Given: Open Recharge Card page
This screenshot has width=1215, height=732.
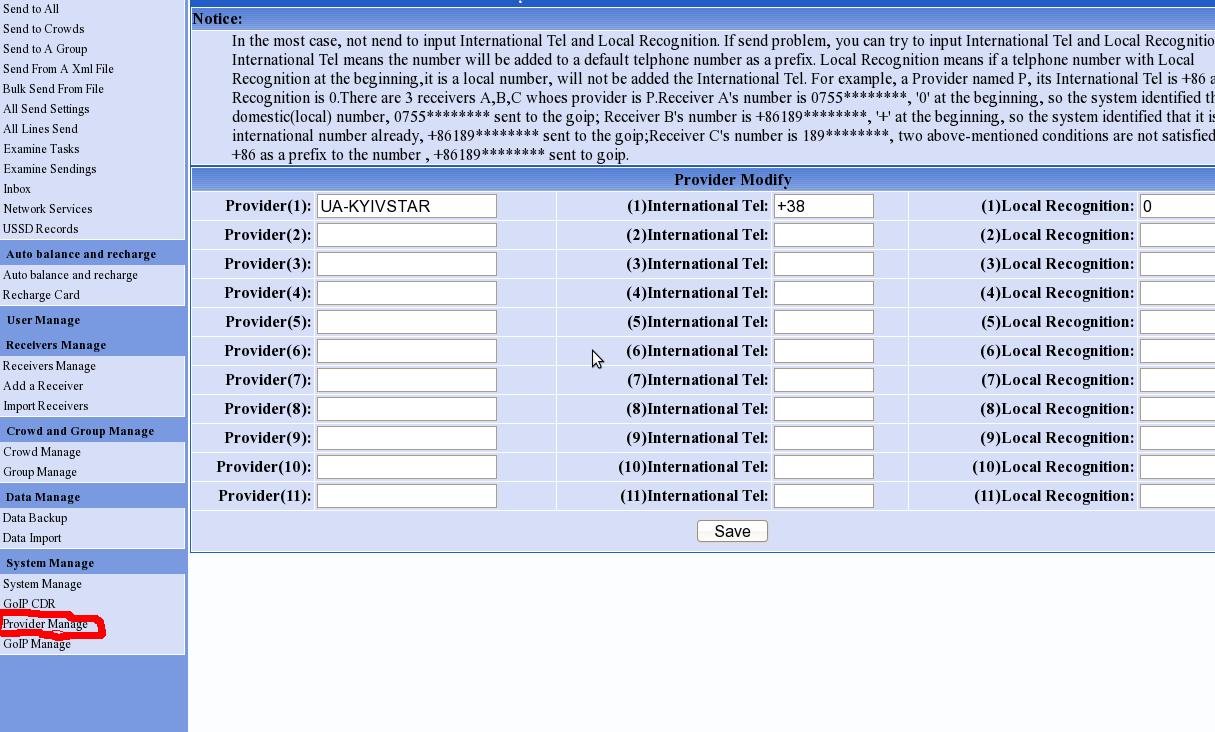Looking at the screenshot, I should [41, 295].
